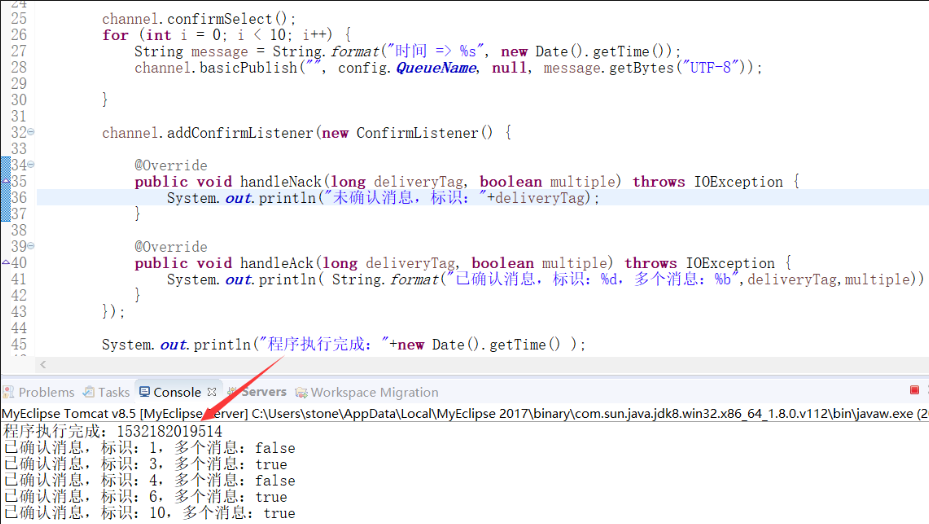
Task: Click String.format call on line 27
Action: (325, 52)
